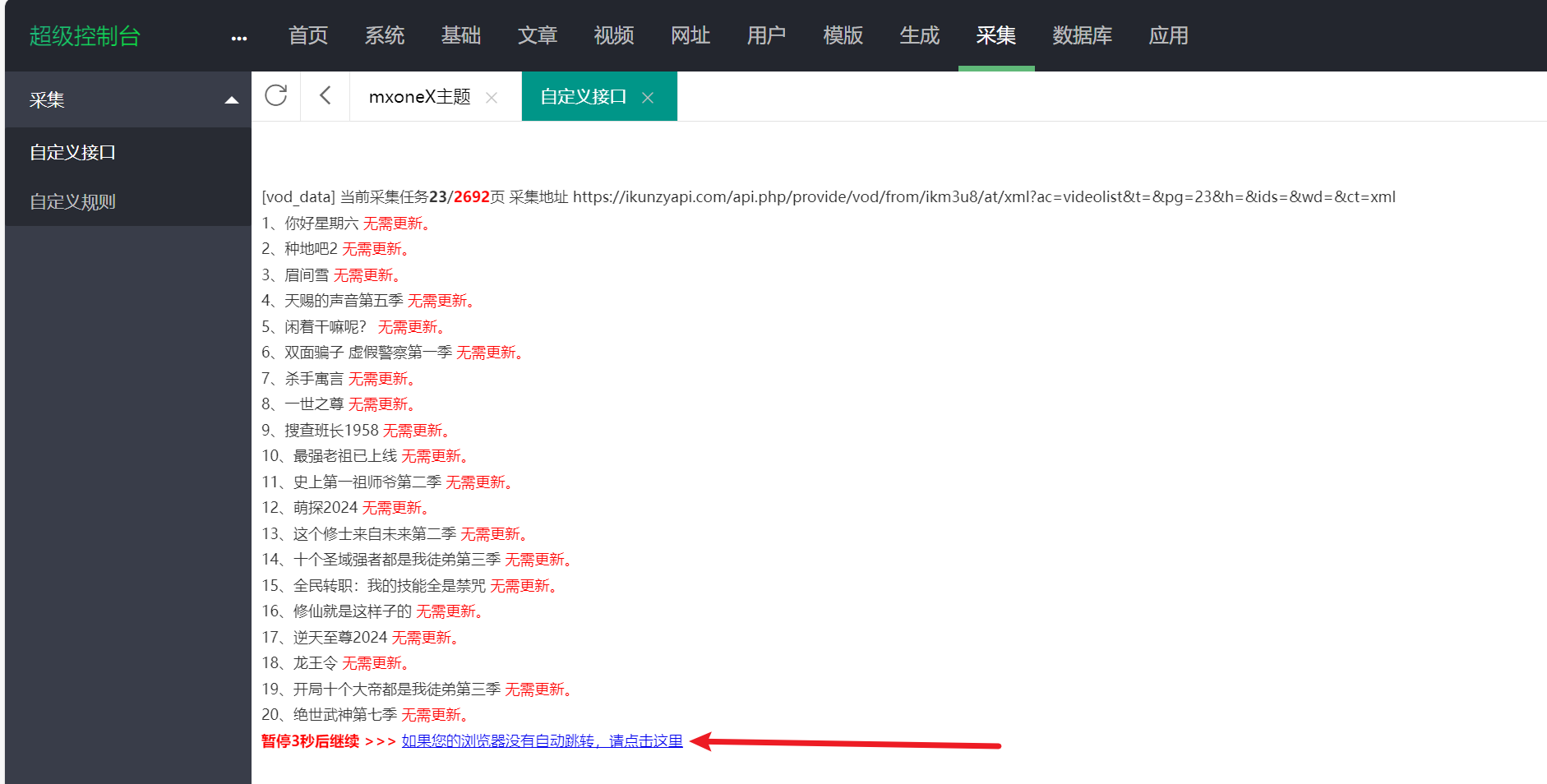The image size is (1547, 784).
Task: Click the refresh page icon
Action: pyautogui.click(x=276, y=95)
